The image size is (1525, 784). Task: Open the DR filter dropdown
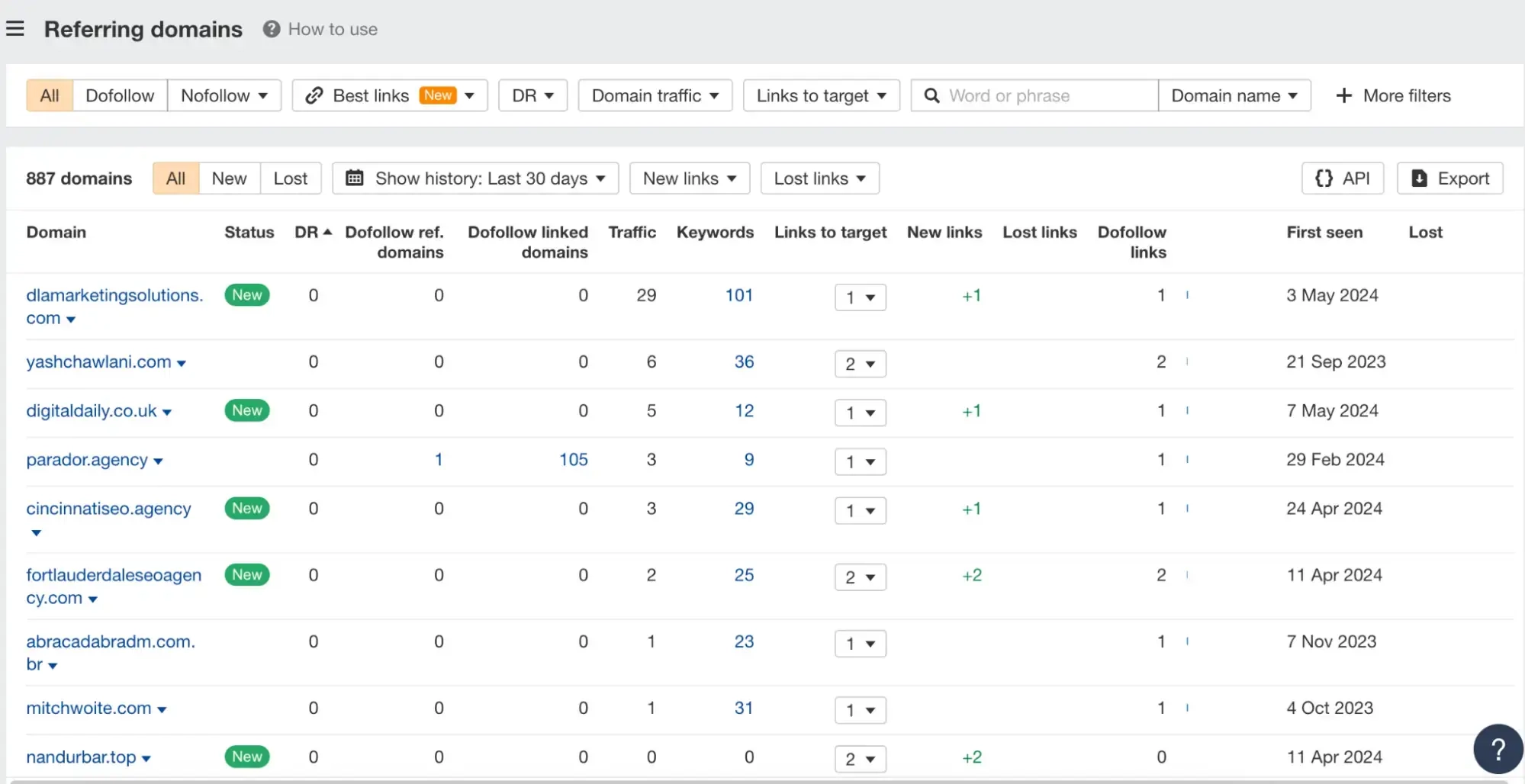(x=532, y=95)
